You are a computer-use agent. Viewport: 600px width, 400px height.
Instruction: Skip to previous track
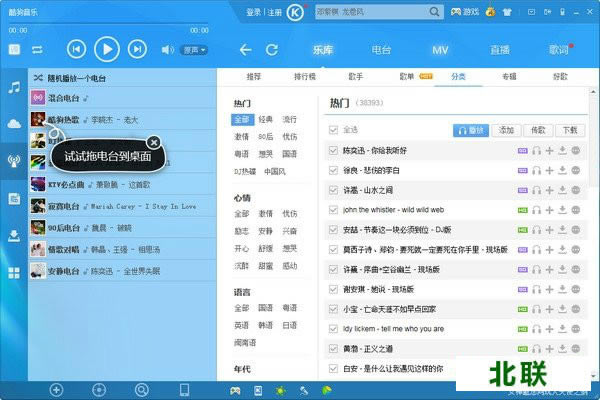pyautogui.click(x=76, y=49)
